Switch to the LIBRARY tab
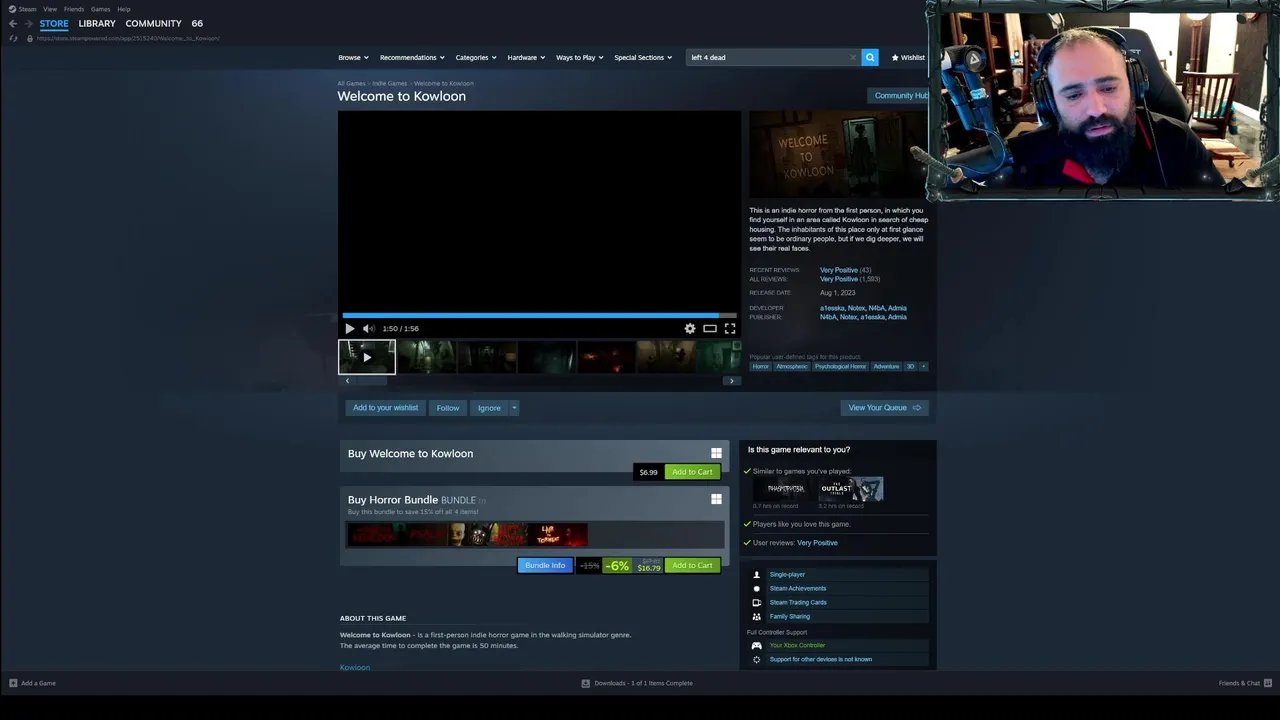Screen dimensions: 1280x720 [x=97, y=23]
